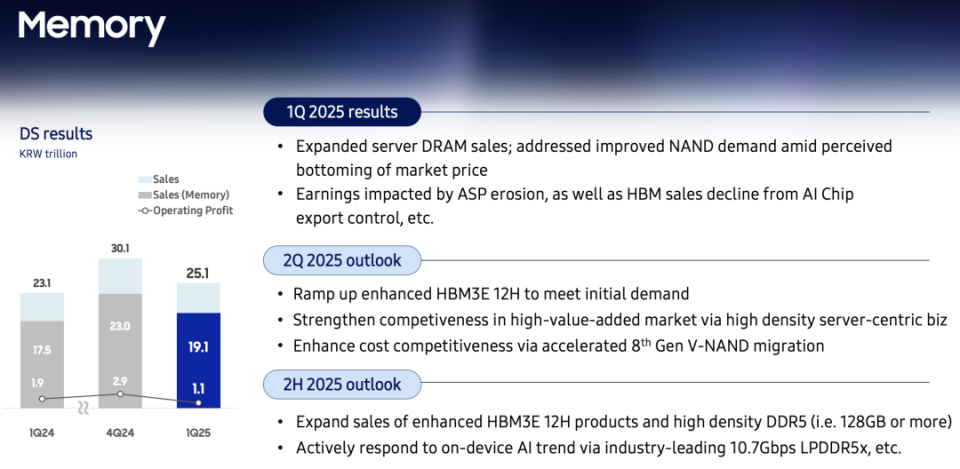Viewport: 960px width, 469px height.
Task: Select the 1Q 2025 results heading pill
Action: point(342,112)
